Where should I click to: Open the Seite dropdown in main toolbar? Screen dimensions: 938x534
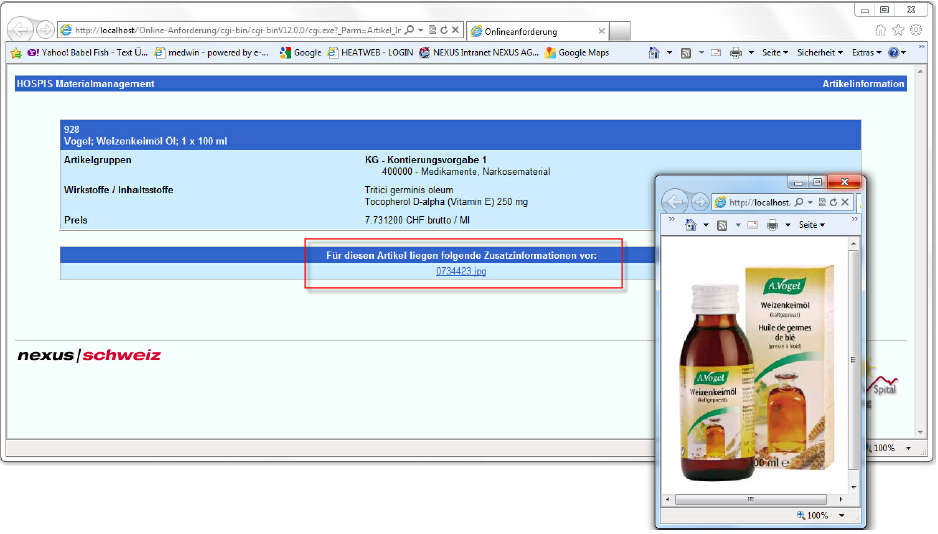coord(774,52)
